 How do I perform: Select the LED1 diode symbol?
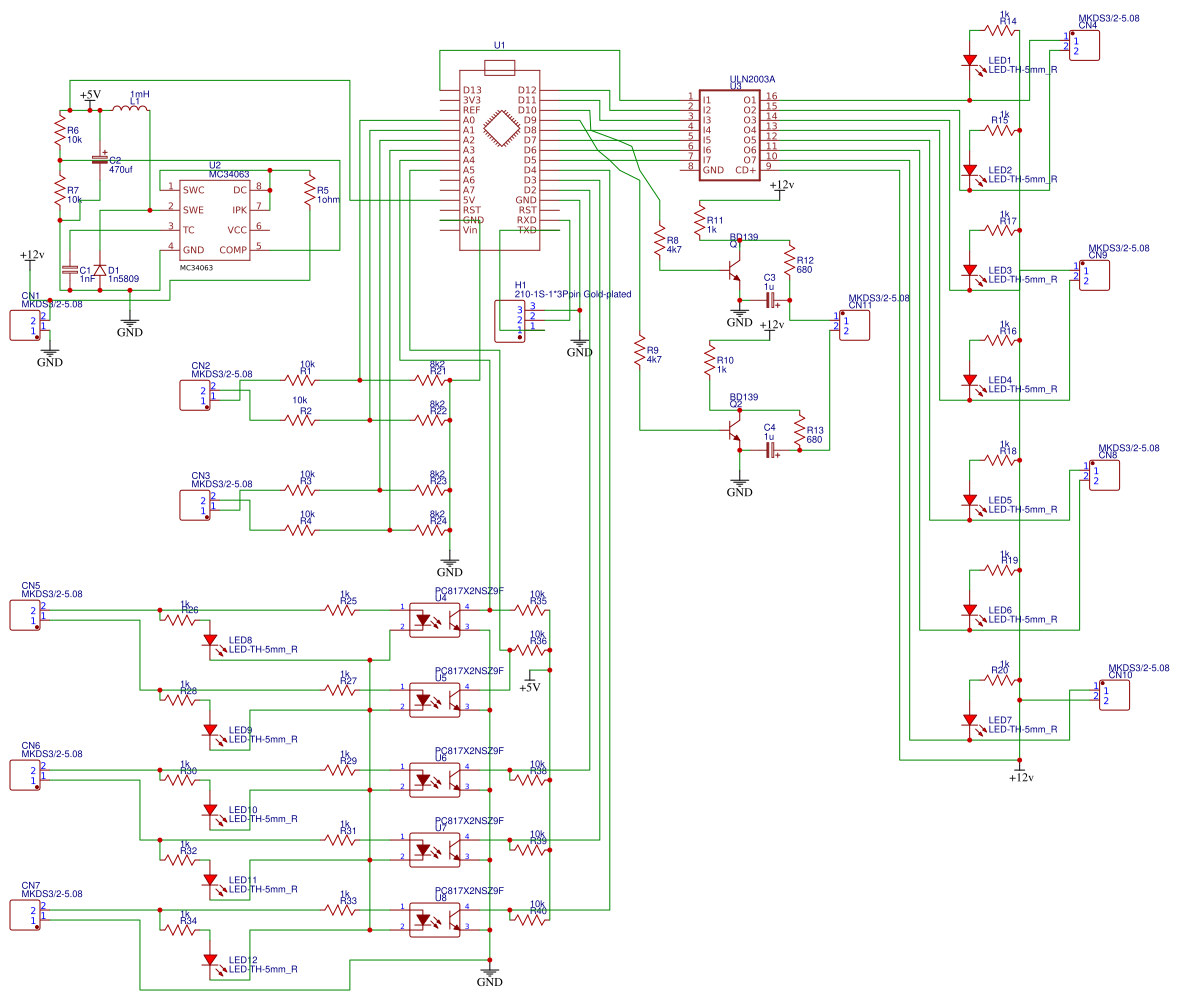970,63
